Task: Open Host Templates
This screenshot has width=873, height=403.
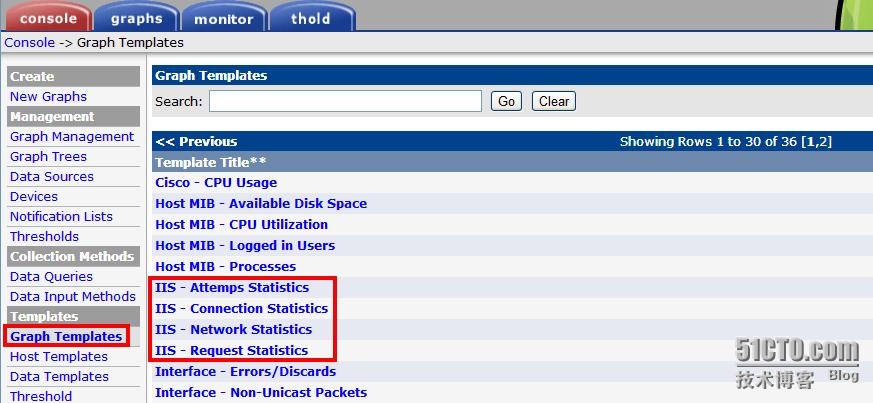Action: (x=59, y=356)
